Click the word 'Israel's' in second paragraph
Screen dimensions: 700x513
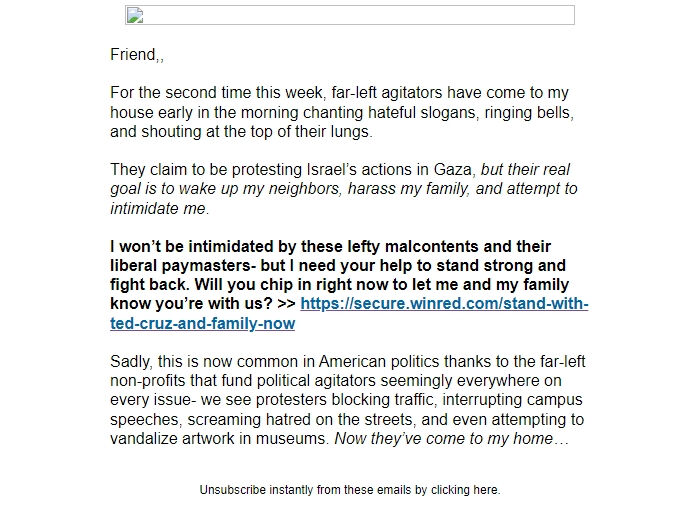[x=332, y=170]
